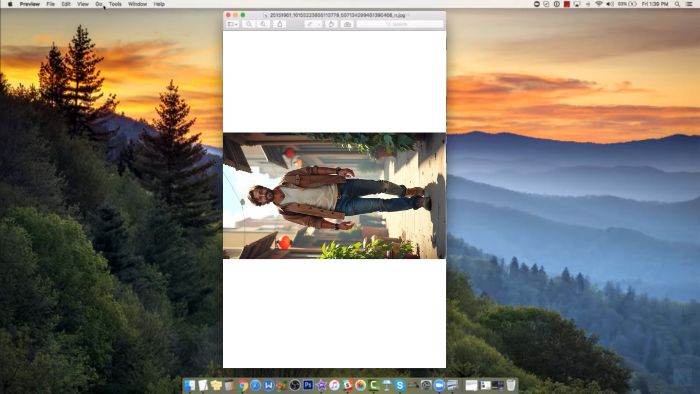700x394 pixels.
Task: Zoom in using the magnifier plus button
Action: point(263,24)
